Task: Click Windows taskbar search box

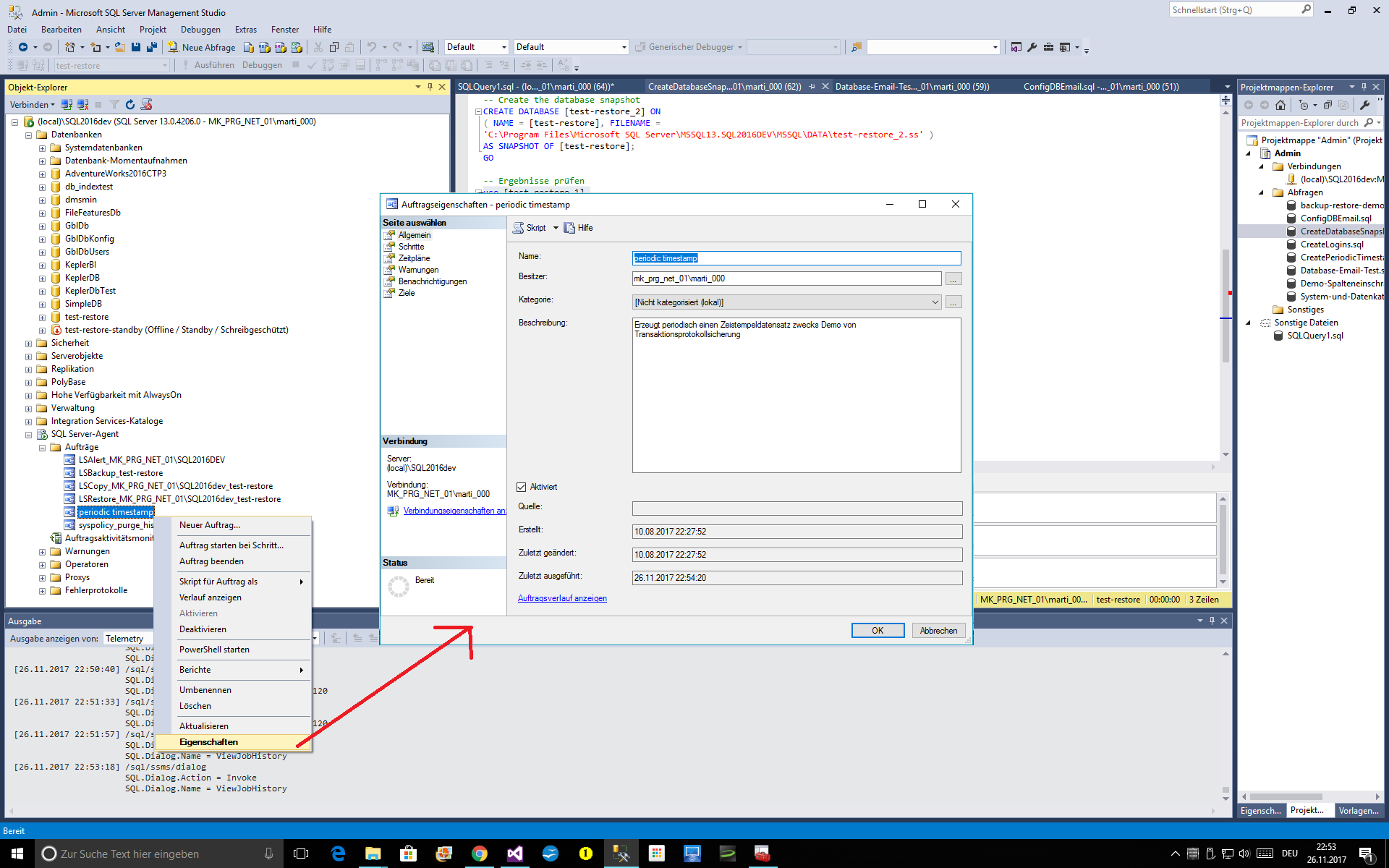Action: point(159,854)
